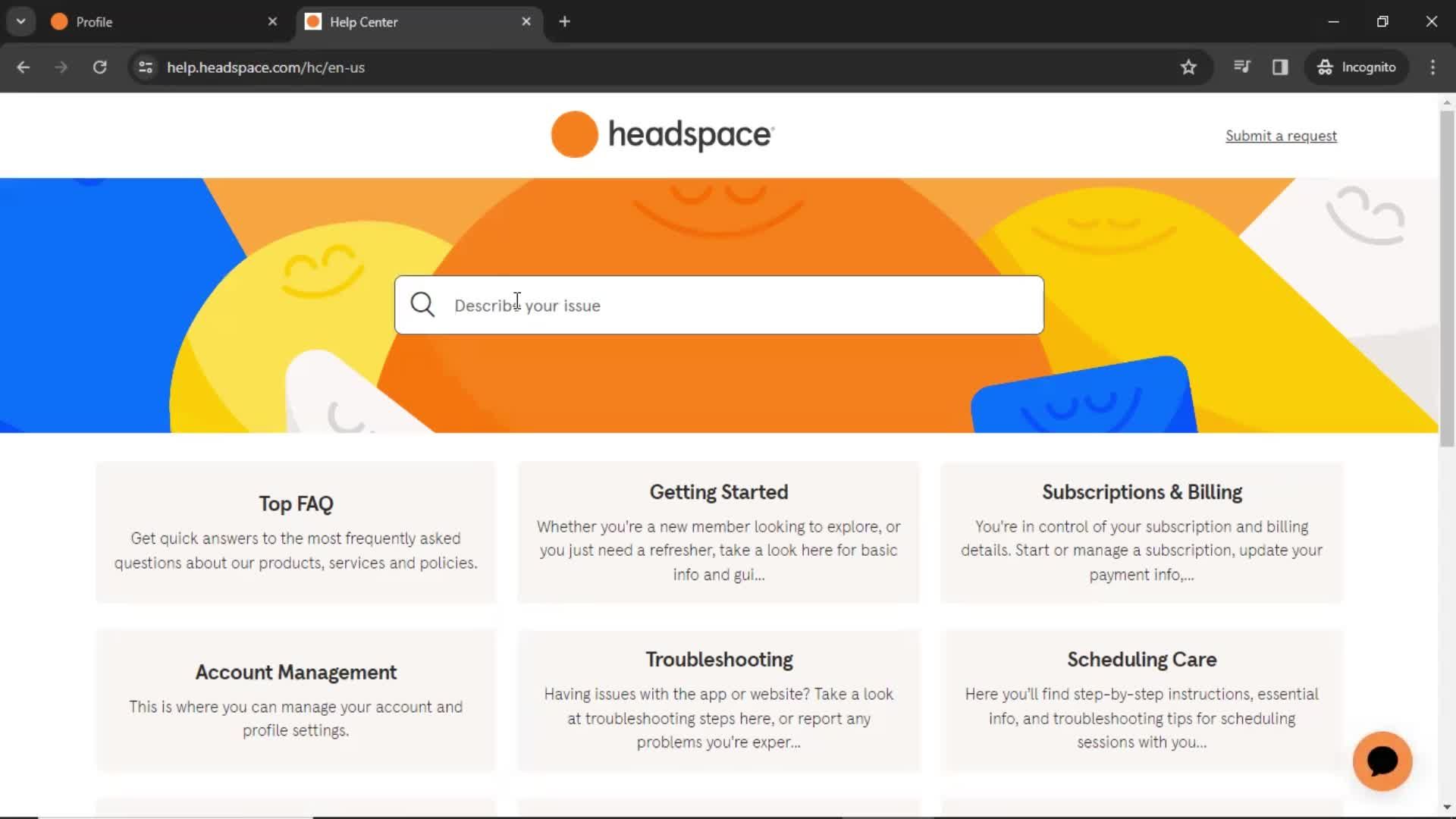Open the Troubleshooting category

pos(718,700)
